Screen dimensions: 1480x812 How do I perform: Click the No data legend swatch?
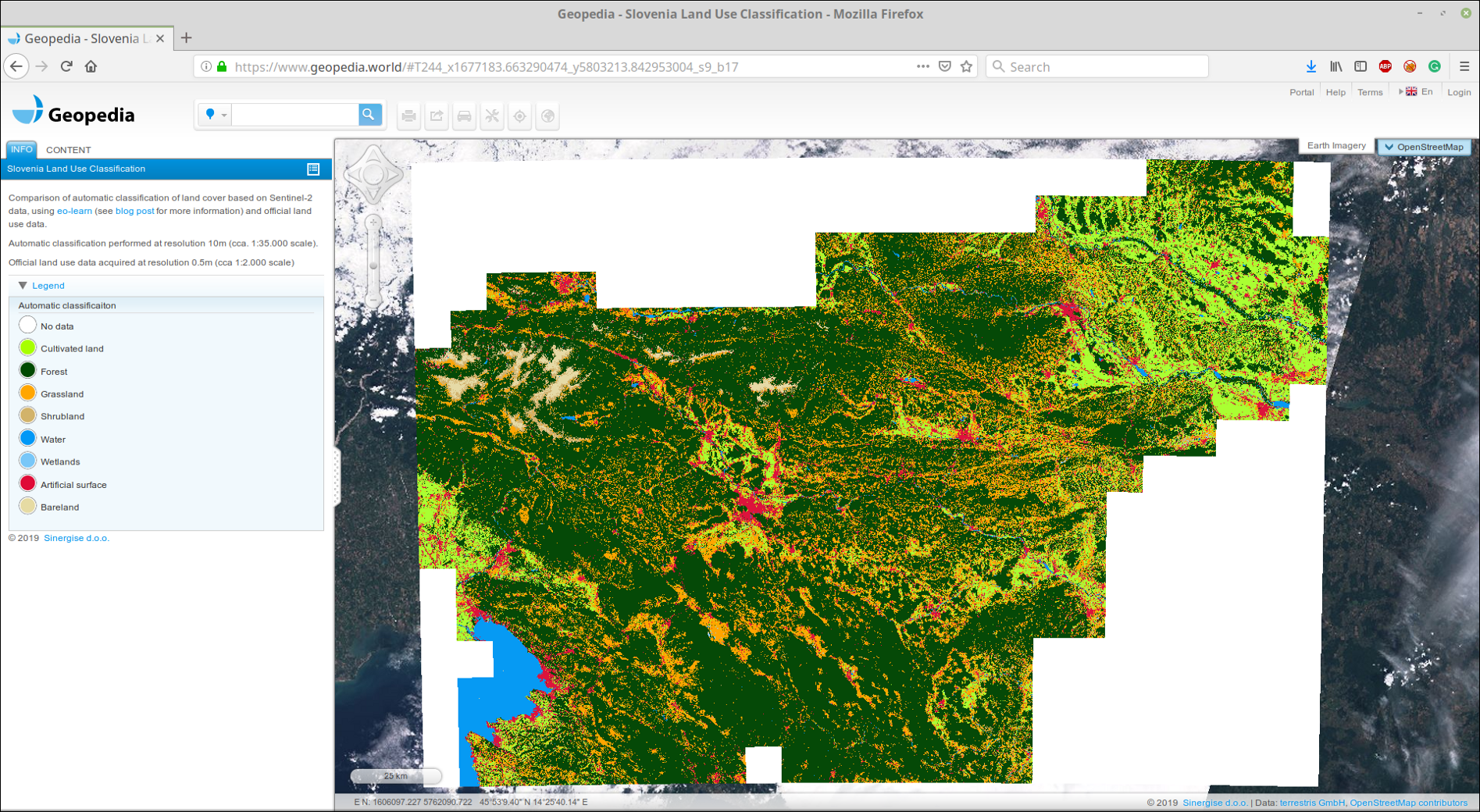tap(27, 325)
